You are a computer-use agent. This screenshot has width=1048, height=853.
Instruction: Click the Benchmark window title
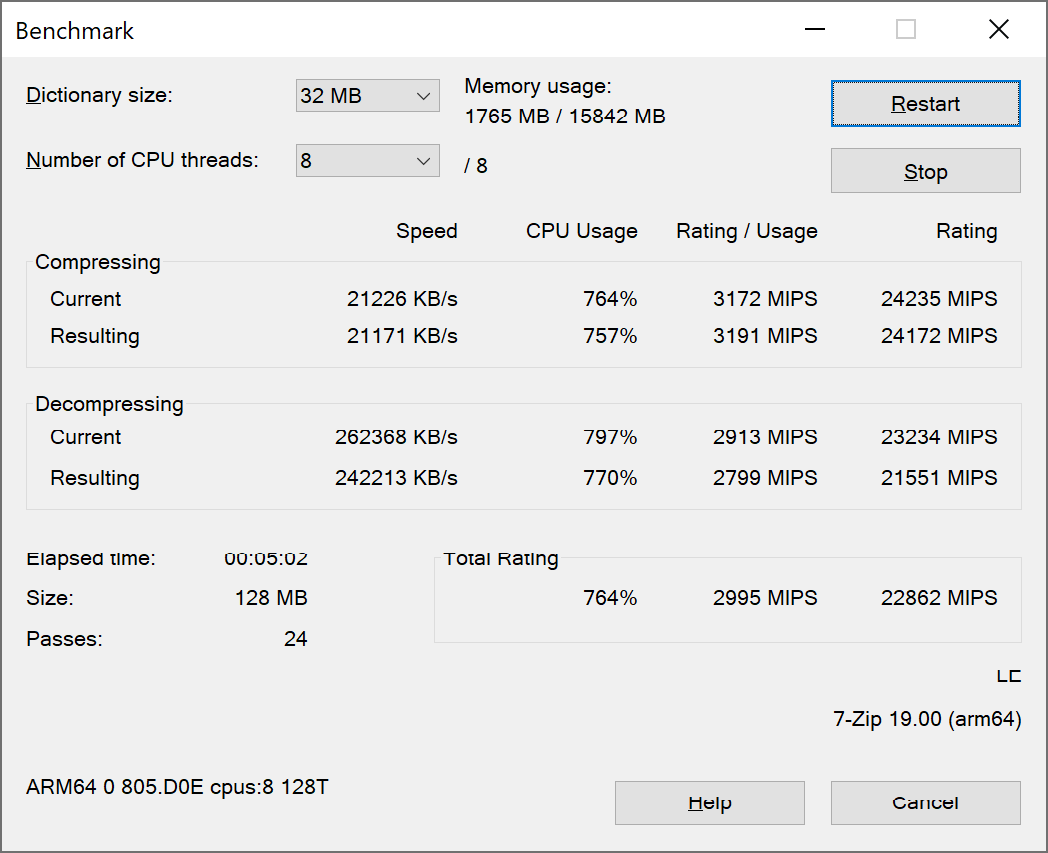point(74,31)
